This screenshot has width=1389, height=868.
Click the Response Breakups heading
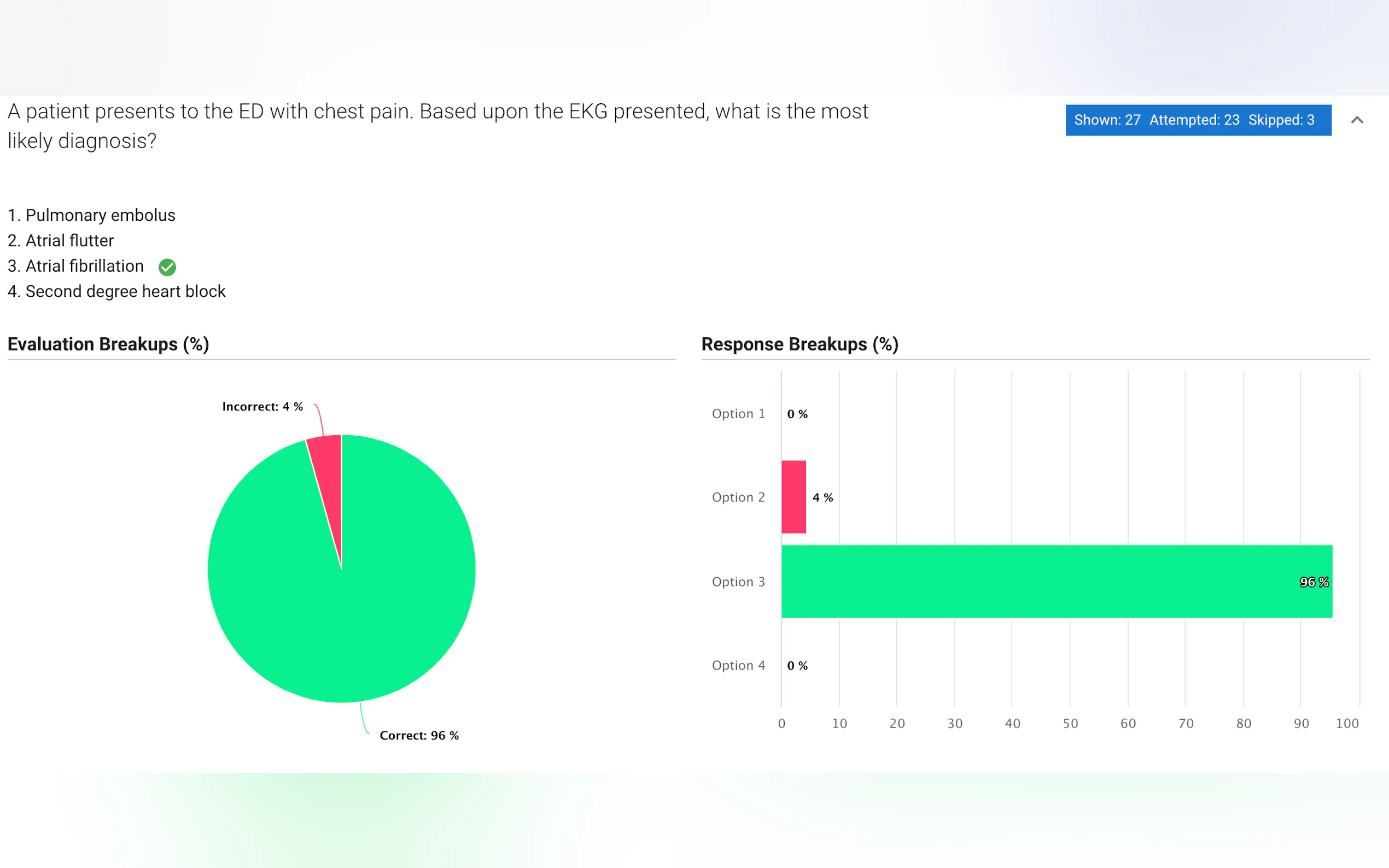[x=799, y=344]
